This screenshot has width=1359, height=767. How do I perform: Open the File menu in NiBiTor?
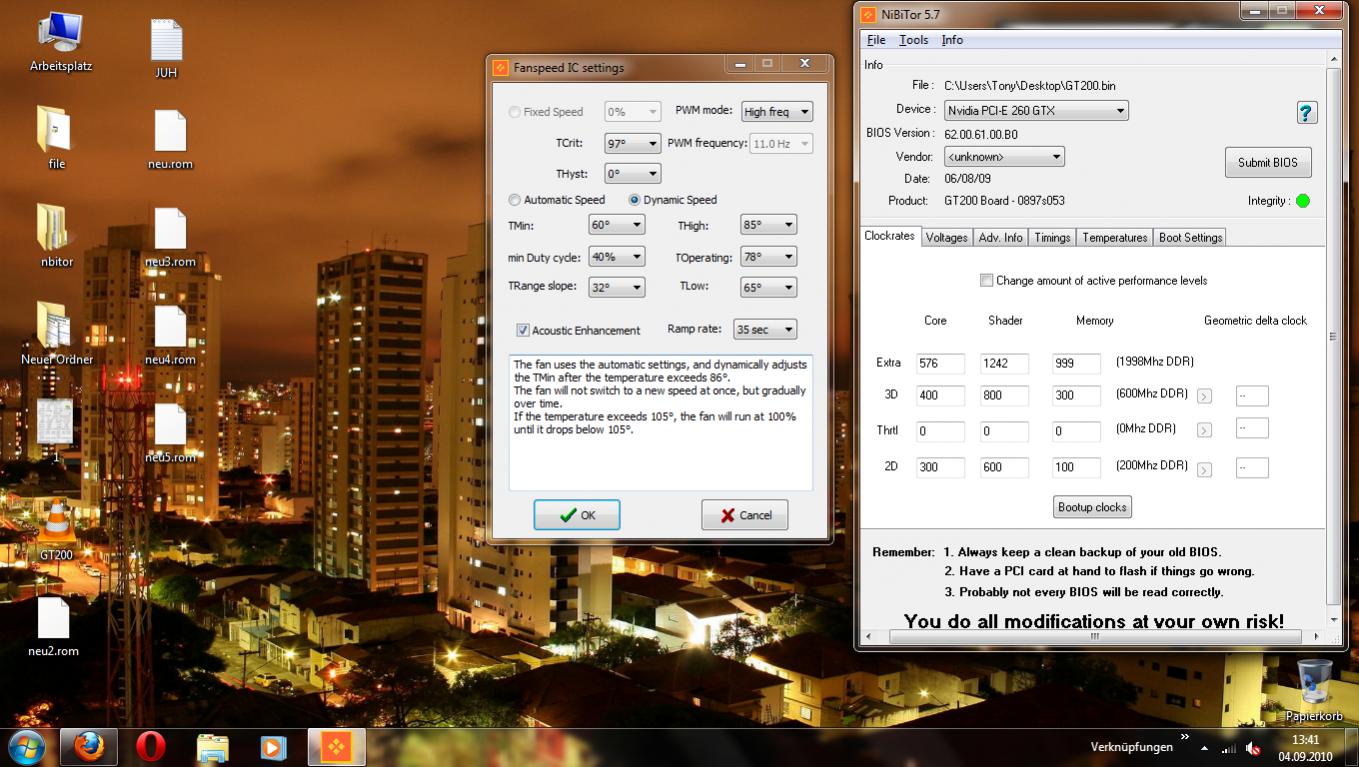[876, 40]
